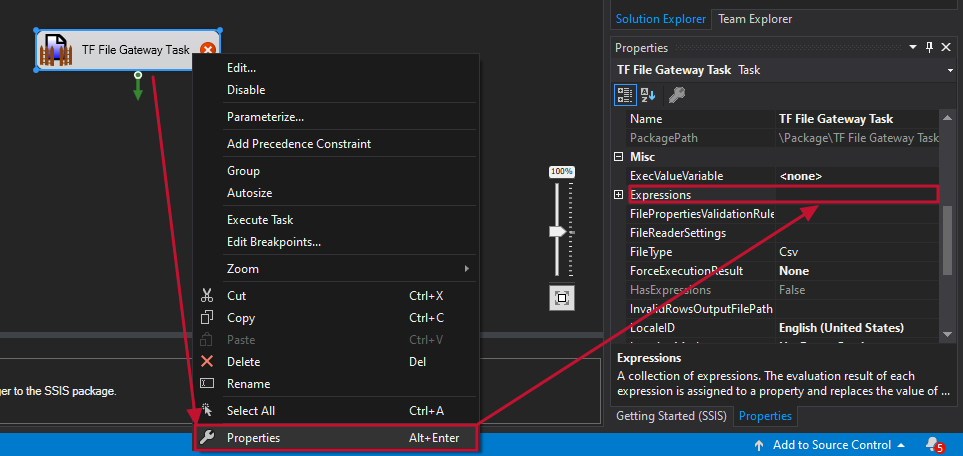This screenshot has width=963, height=456.
Task: Select the Alphabetical sort icon in Properties
Action: coord(649,95)
